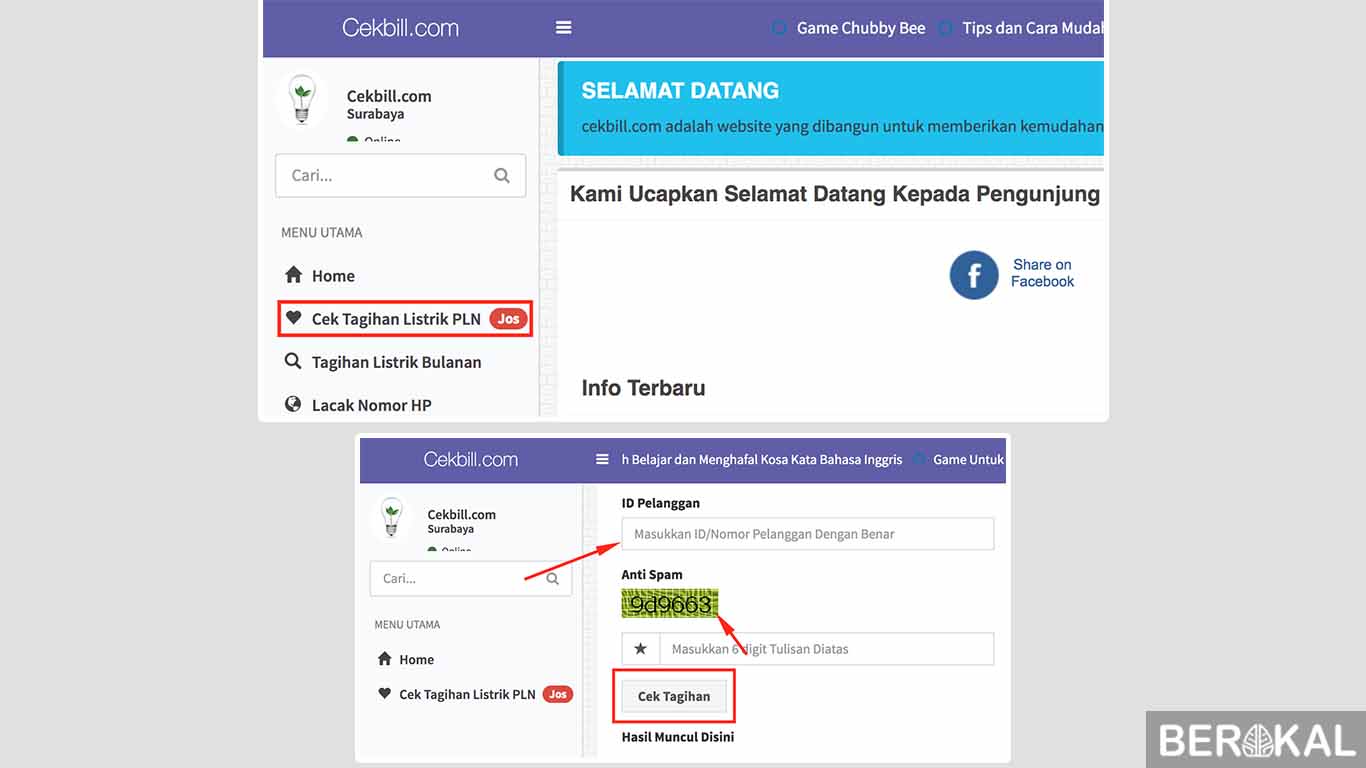Click the Anti Spam captcha image

coord(670,603)
